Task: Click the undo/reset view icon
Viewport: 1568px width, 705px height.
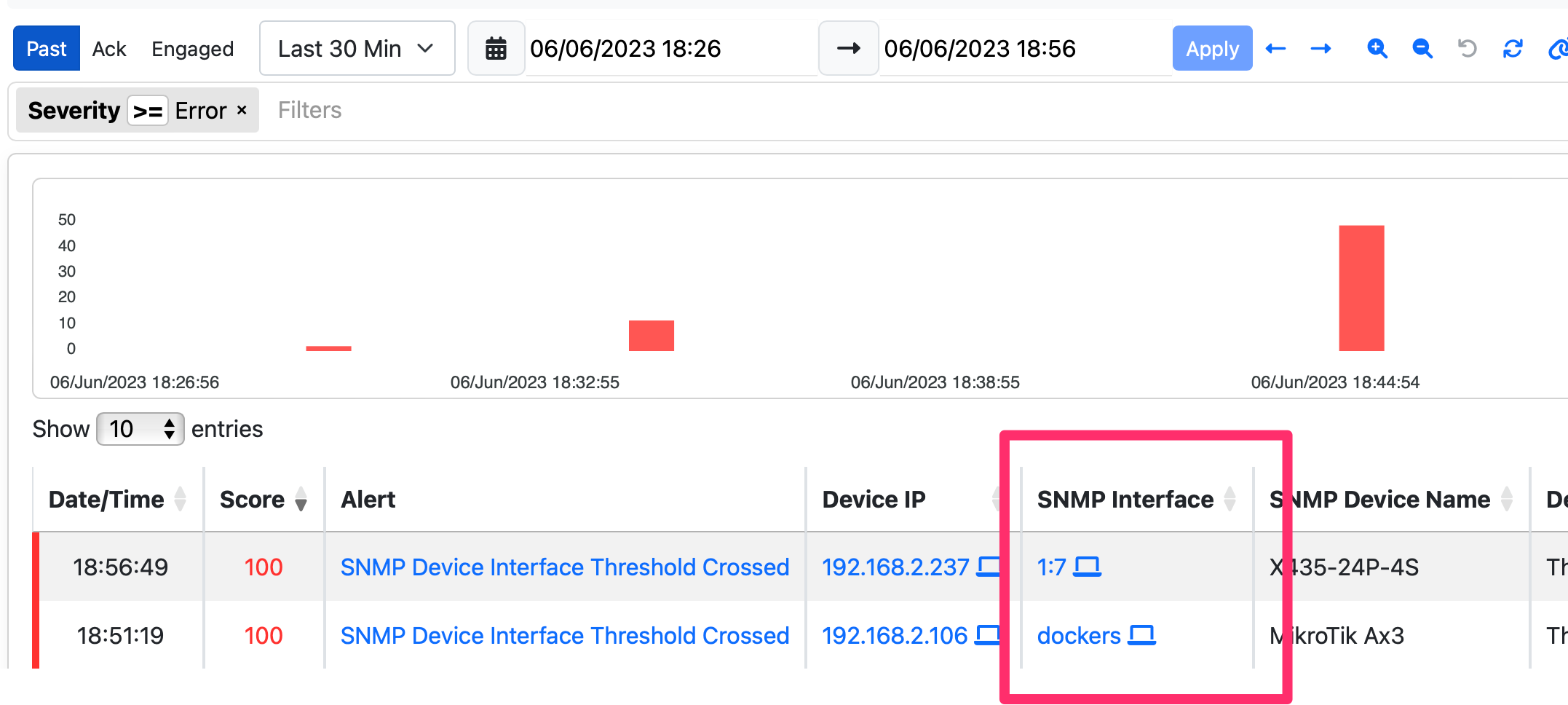Action: 1466,48
